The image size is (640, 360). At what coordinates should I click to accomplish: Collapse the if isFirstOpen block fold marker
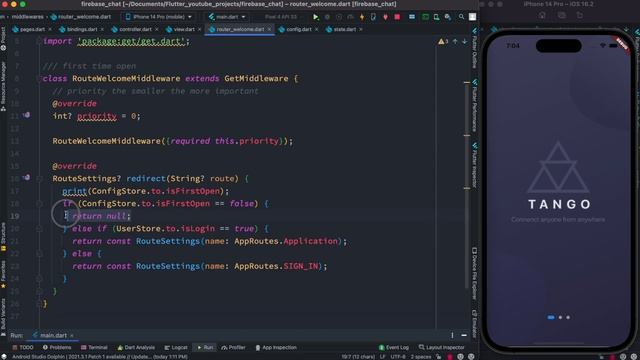(x=39, y=203)
